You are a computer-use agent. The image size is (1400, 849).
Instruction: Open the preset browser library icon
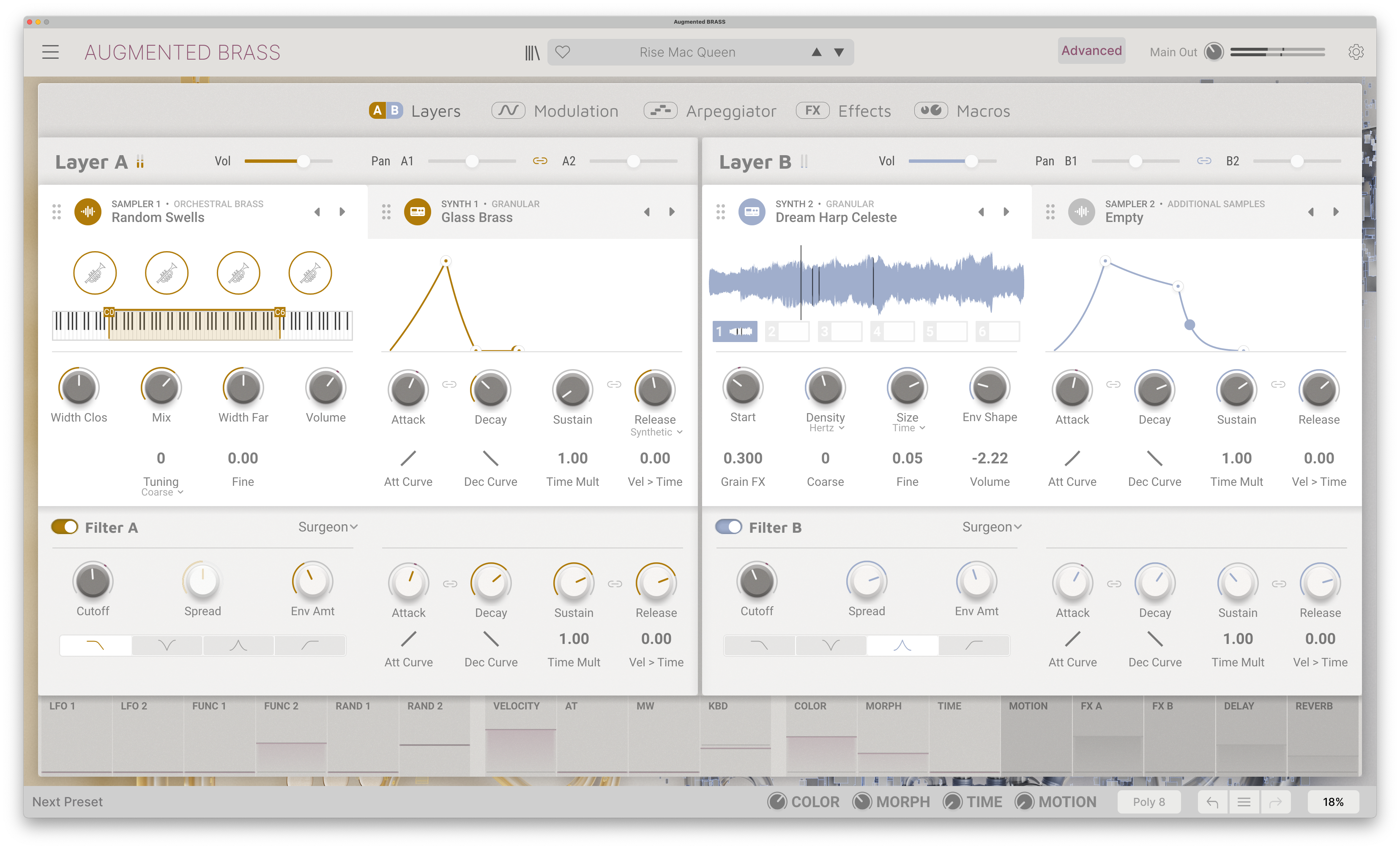pyautogui.click(x=532, y=52)
